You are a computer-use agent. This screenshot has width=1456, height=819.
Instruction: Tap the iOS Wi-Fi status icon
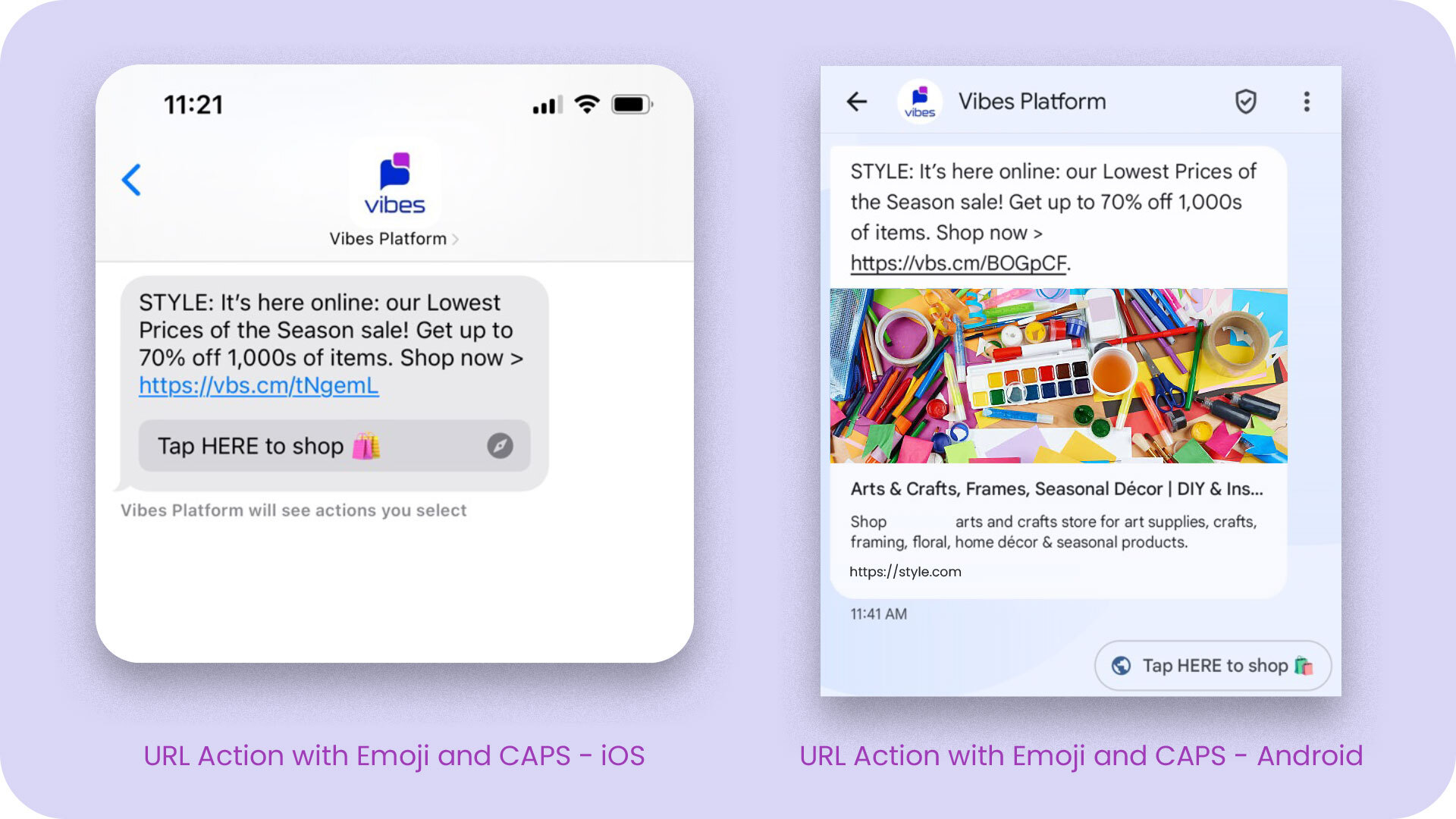click(x=587, y=104)
